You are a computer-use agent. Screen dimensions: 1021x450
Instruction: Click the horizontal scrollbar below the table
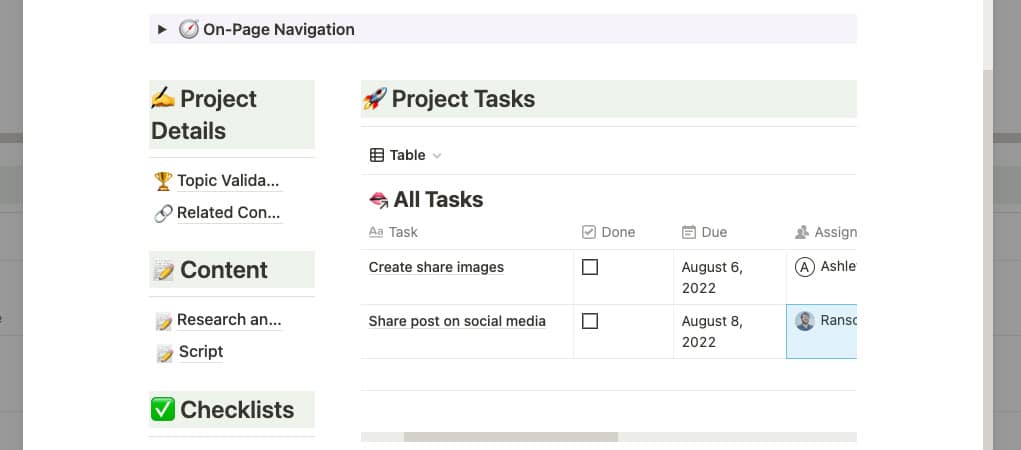510,437
